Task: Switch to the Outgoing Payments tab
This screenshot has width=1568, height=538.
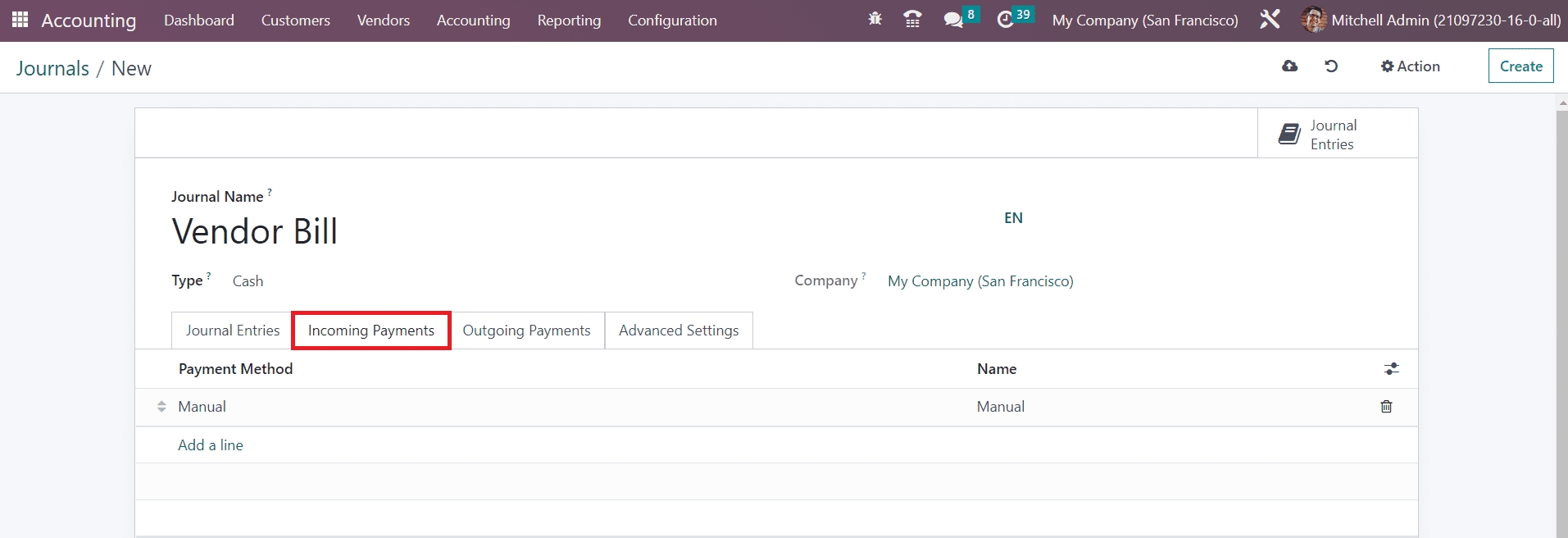Action: (x=526, y=331)
